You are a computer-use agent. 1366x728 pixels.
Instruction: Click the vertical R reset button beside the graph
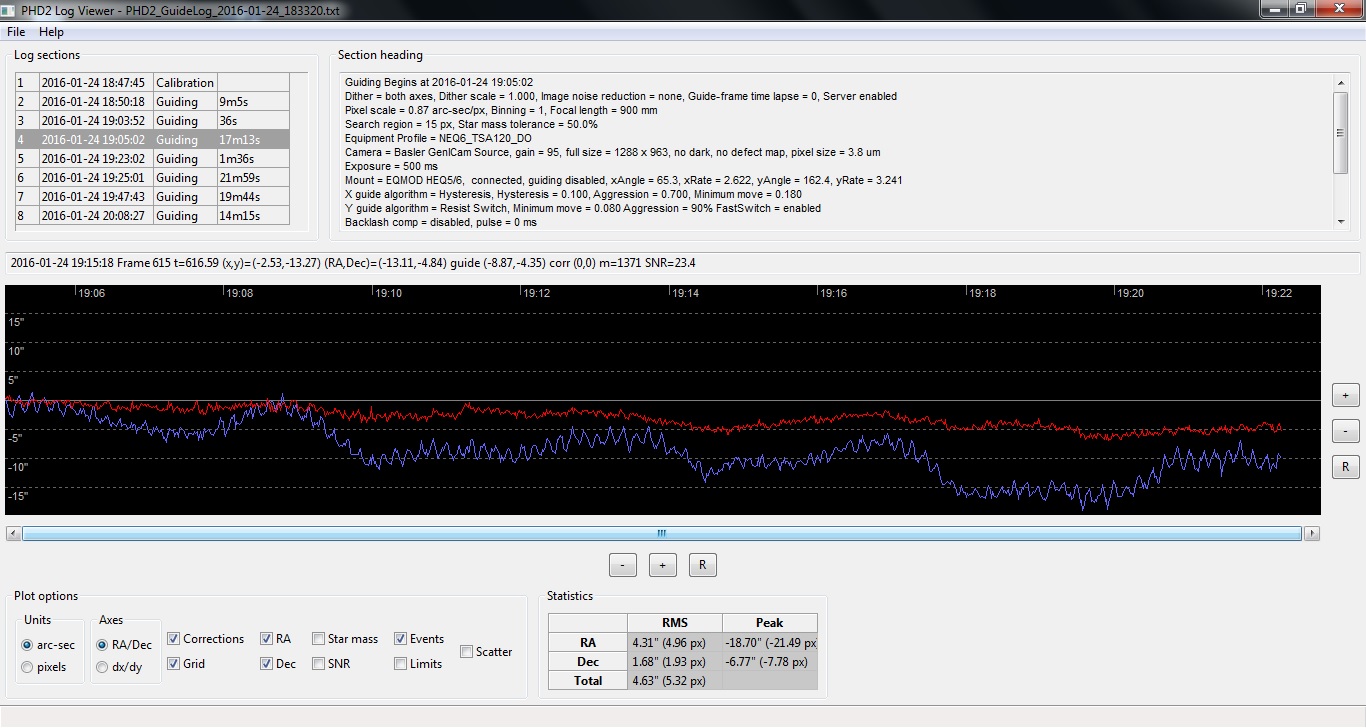click(x=1345, y=467)
